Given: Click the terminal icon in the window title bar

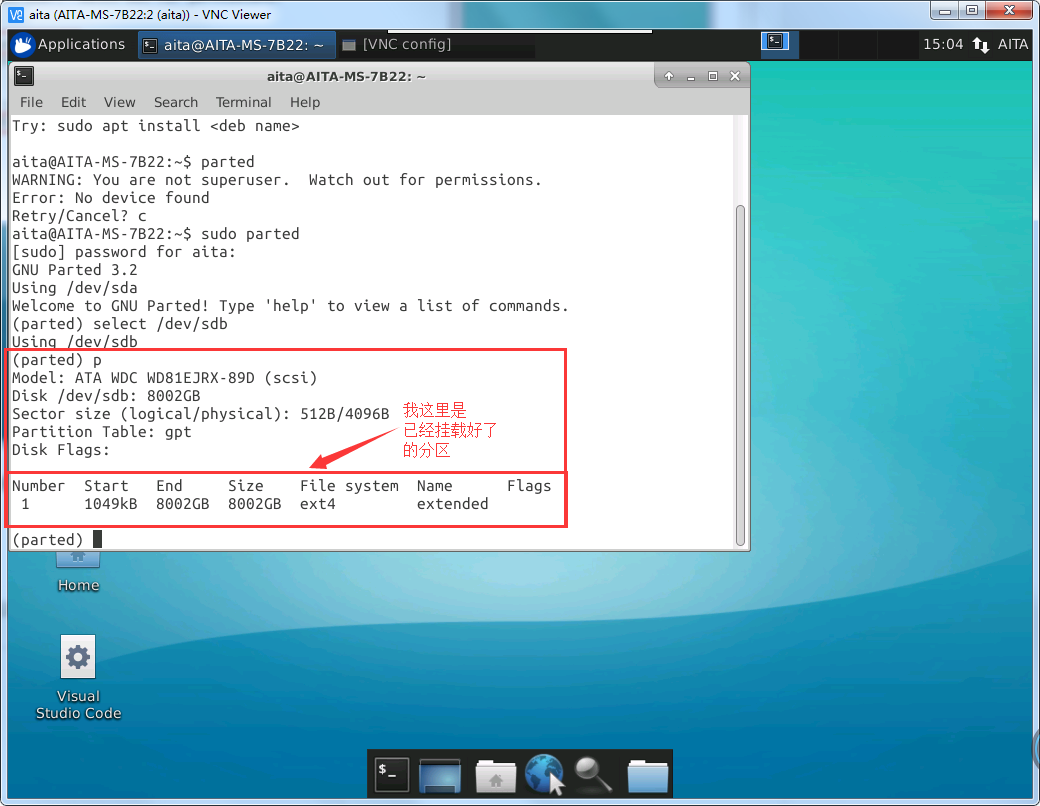Looking at the screenshot, I should pyautogui.click(x=23, y=75).
